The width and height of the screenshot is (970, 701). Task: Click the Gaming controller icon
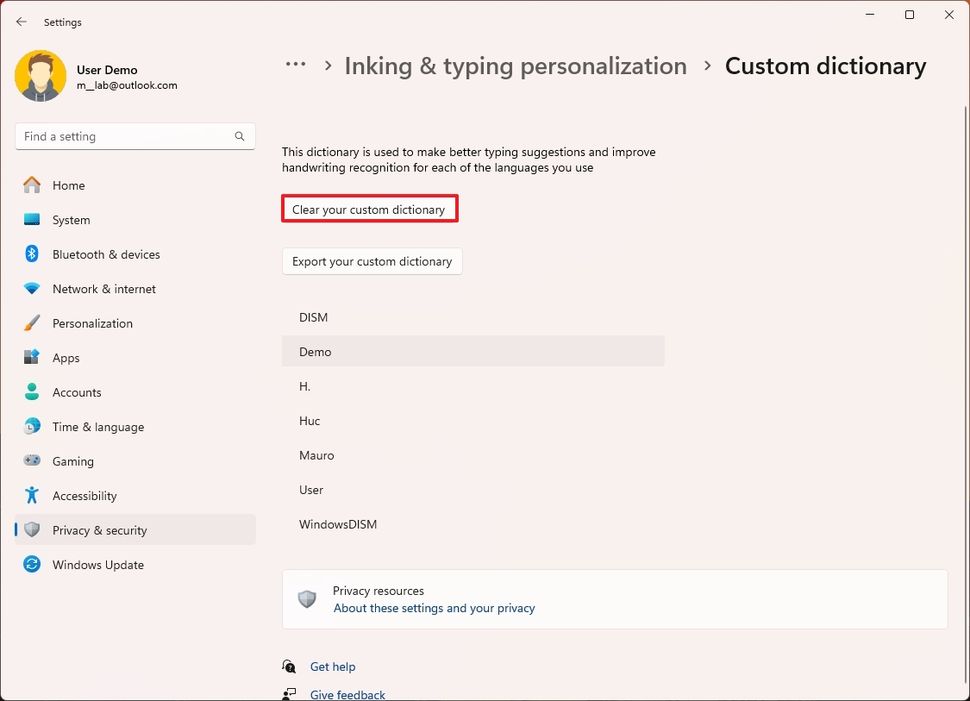[32, 461]
